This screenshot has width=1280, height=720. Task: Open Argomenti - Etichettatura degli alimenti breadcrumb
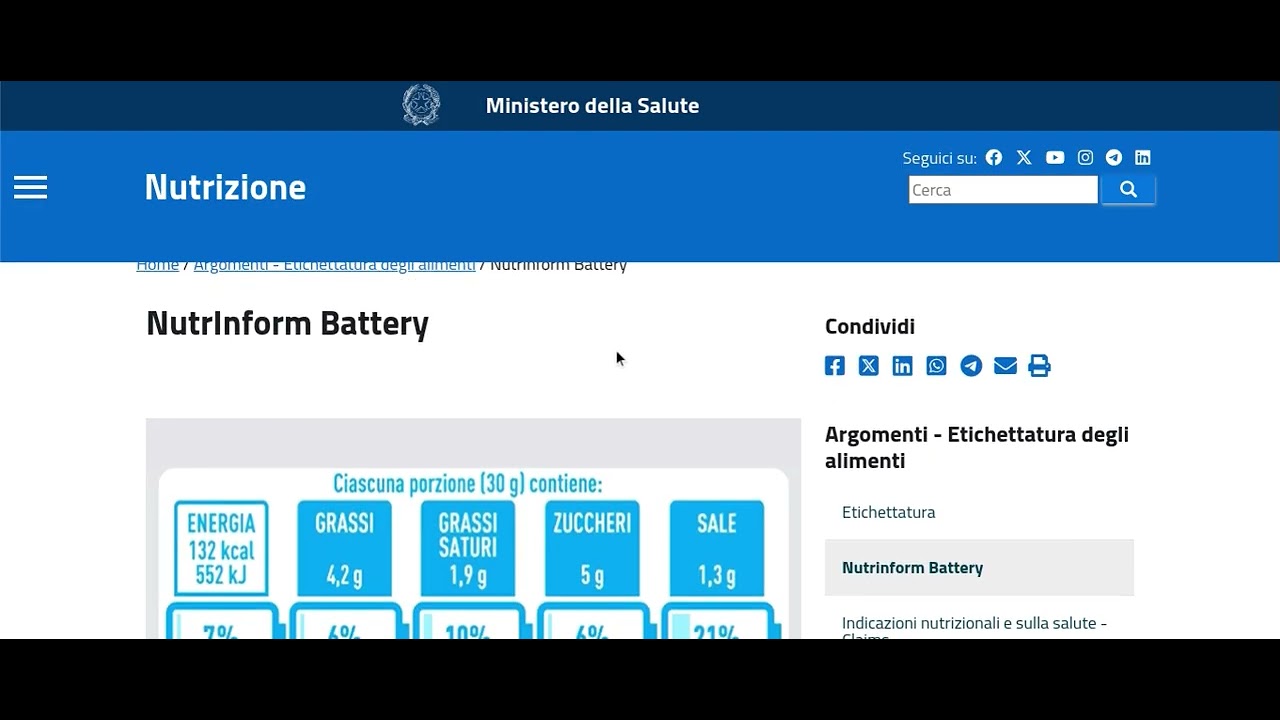click(x=334, y=265)
